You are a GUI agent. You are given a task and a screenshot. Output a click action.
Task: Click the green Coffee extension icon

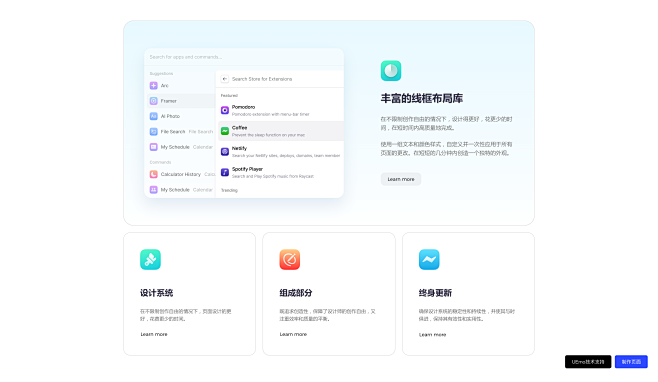click(225, 131)
